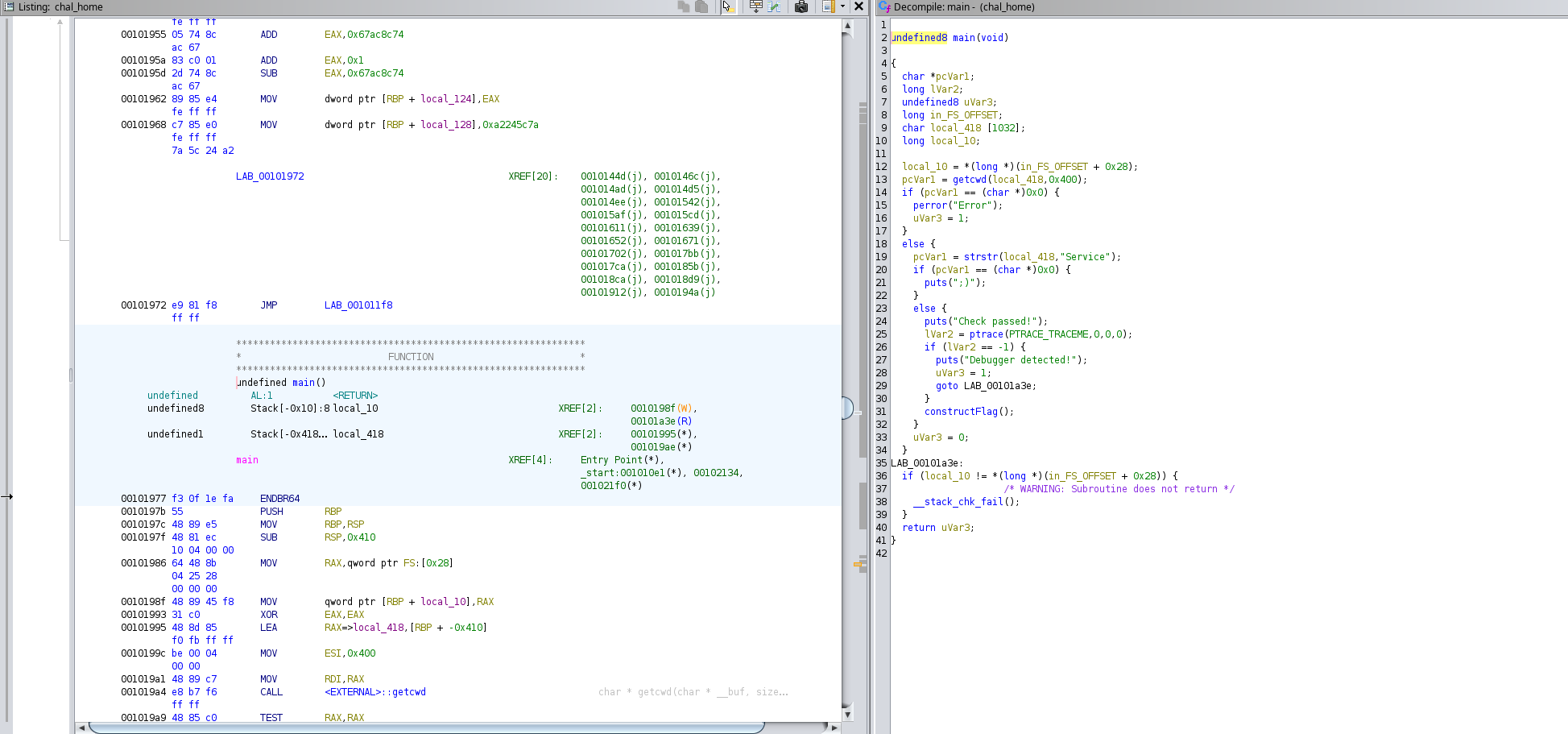This screenshot has height=734, width=1568.
Task: Click the highlighted undefined8 return type
Action: [919, 38]
